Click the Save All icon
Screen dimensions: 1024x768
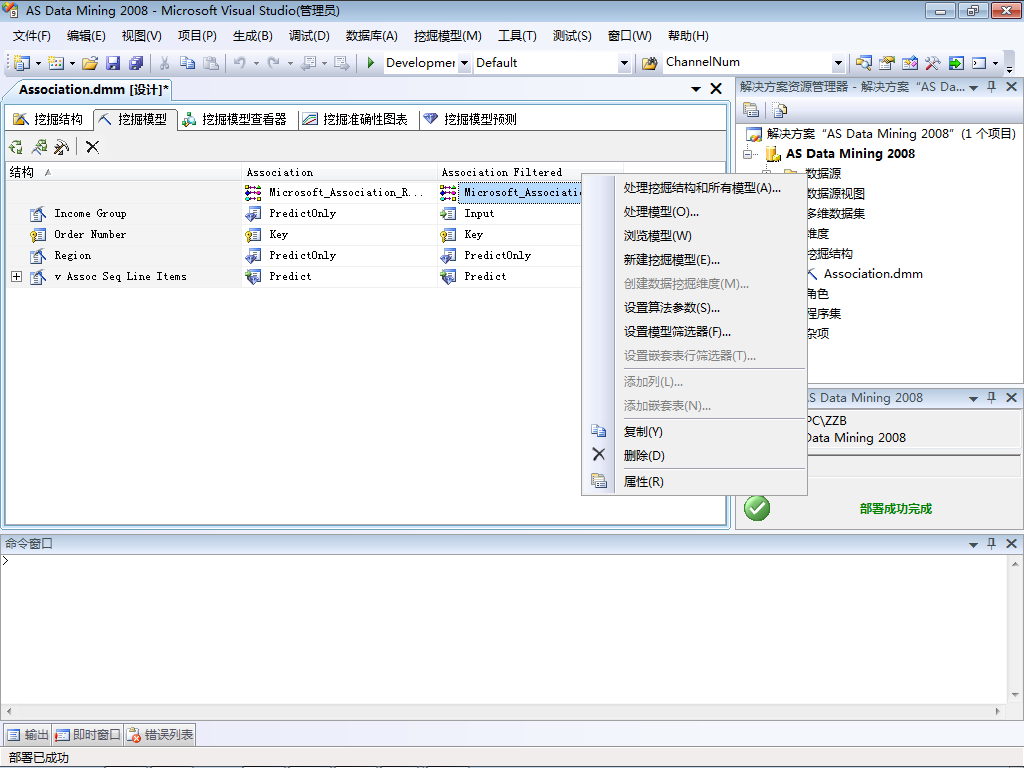point(136,63)
